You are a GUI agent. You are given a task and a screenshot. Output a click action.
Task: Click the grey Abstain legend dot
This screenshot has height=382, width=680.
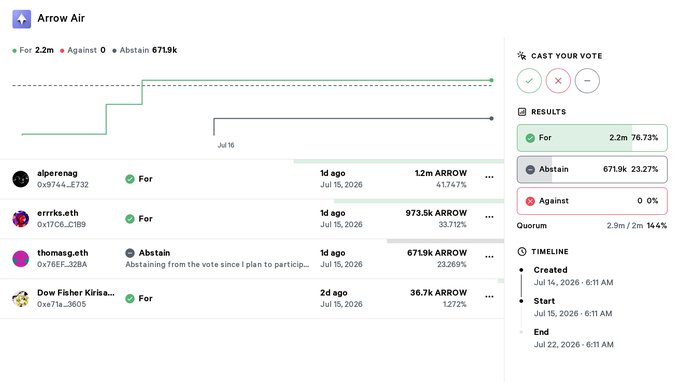[114, 51]
